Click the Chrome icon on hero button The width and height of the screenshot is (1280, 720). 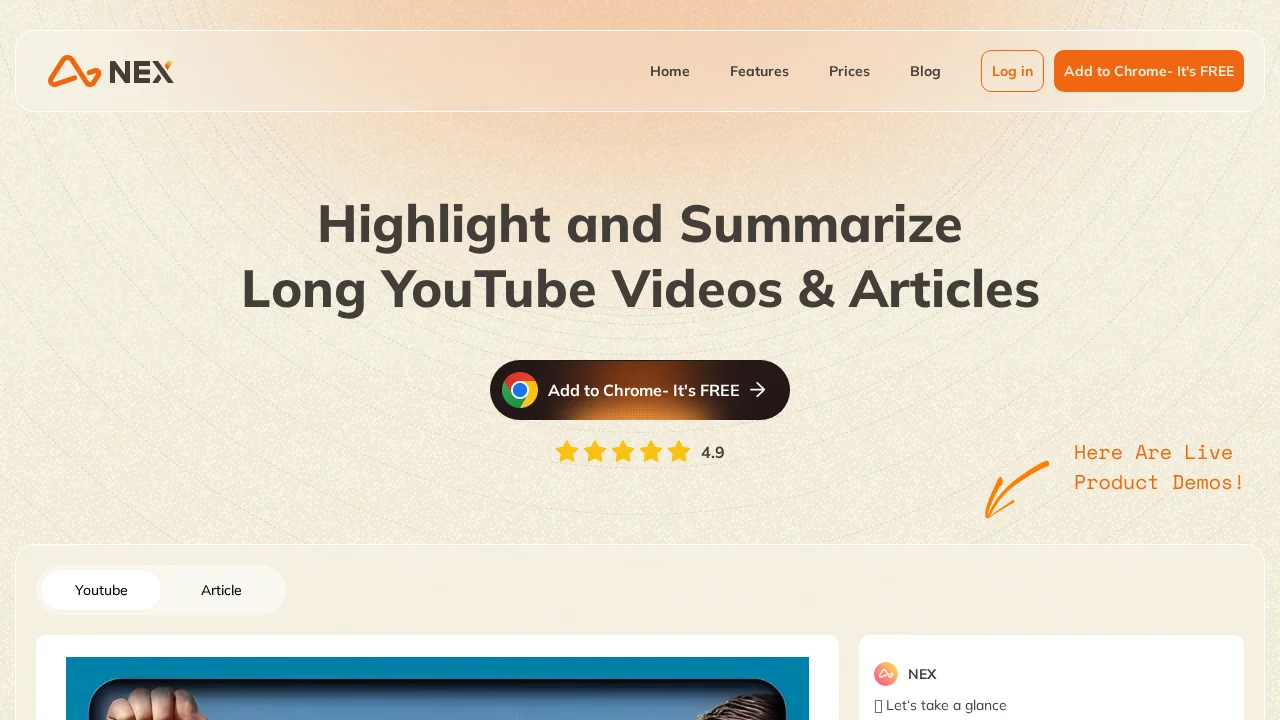(x=520, y=390)
